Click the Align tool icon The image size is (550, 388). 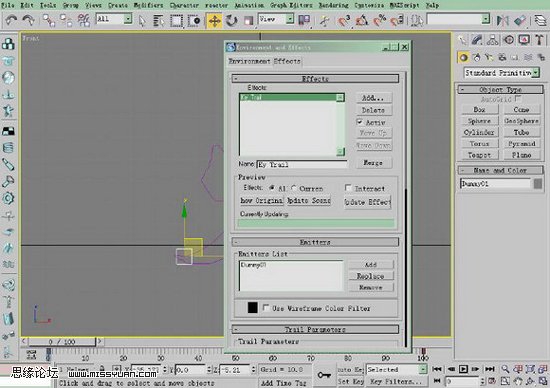click(x=520, y=20)
